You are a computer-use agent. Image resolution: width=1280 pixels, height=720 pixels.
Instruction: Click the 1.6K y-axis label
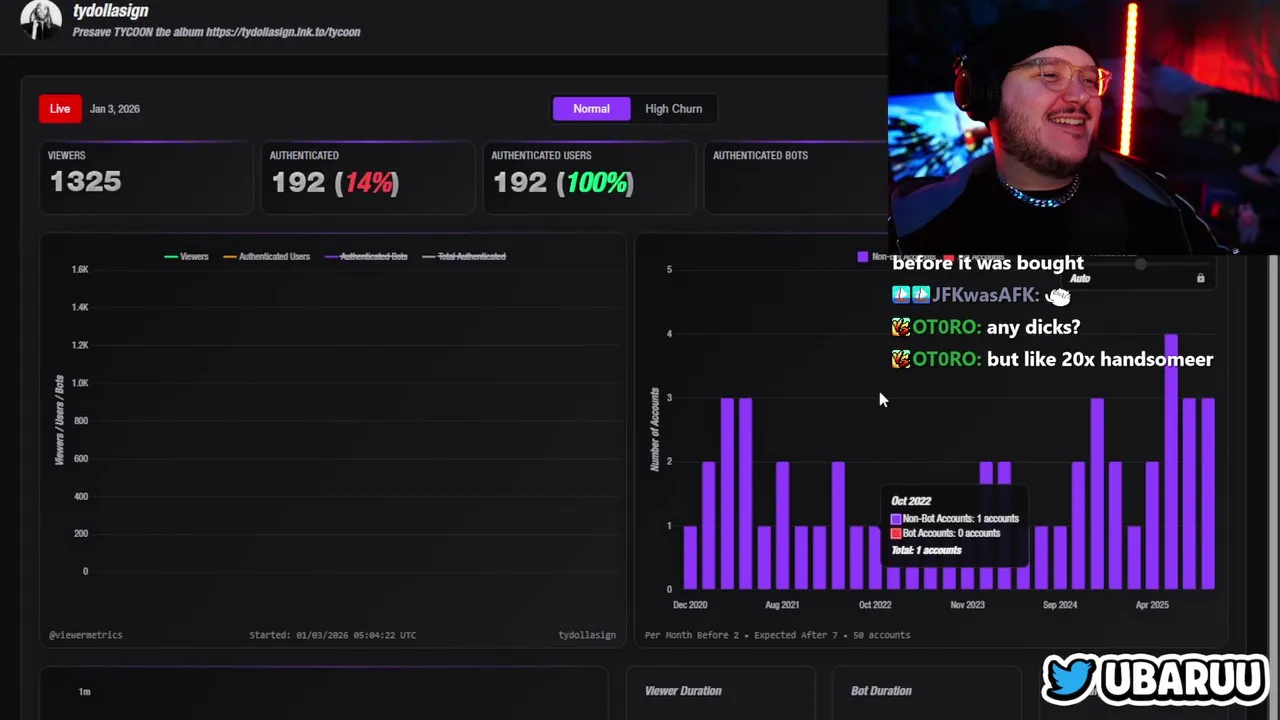[80, 269]
